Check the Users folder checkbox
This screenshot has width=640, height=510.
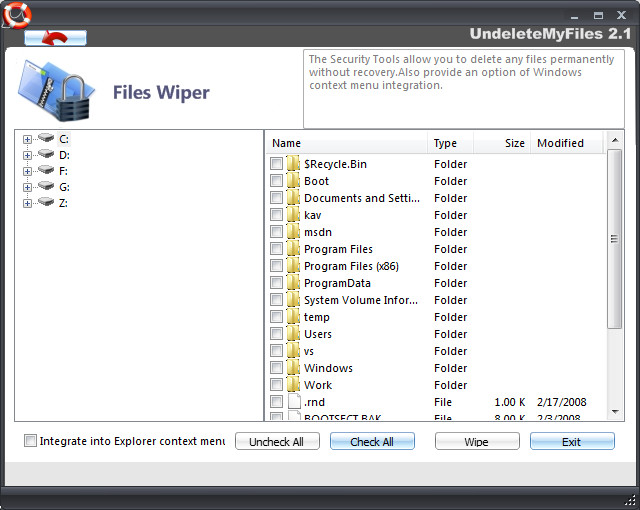coord(276,334)
